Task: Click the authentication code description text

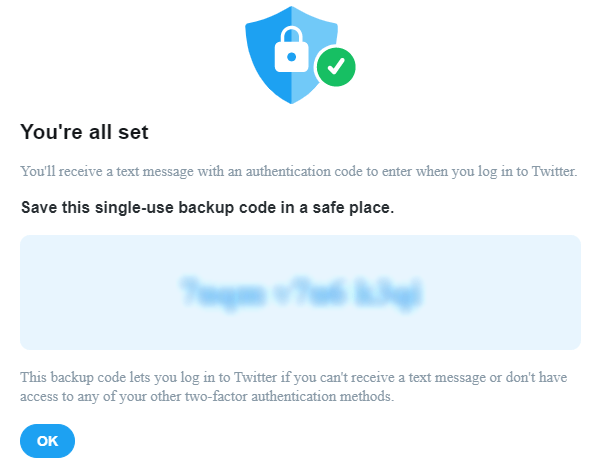Action: tap(299, 171)
